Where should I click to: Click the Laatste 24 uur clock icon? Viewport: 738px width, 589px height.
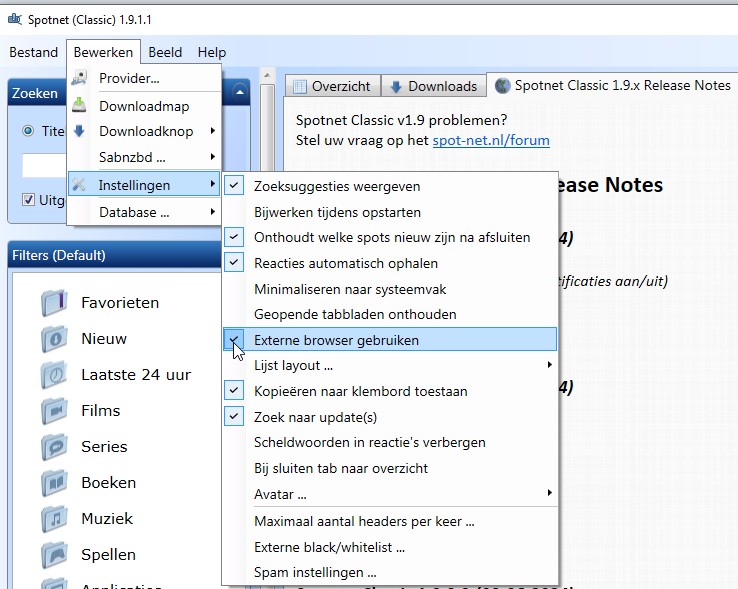54,375
